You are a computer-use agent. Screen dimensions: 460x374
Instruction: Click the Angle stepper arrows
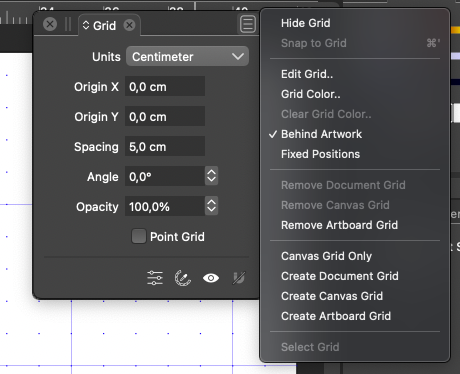point(212,176)
